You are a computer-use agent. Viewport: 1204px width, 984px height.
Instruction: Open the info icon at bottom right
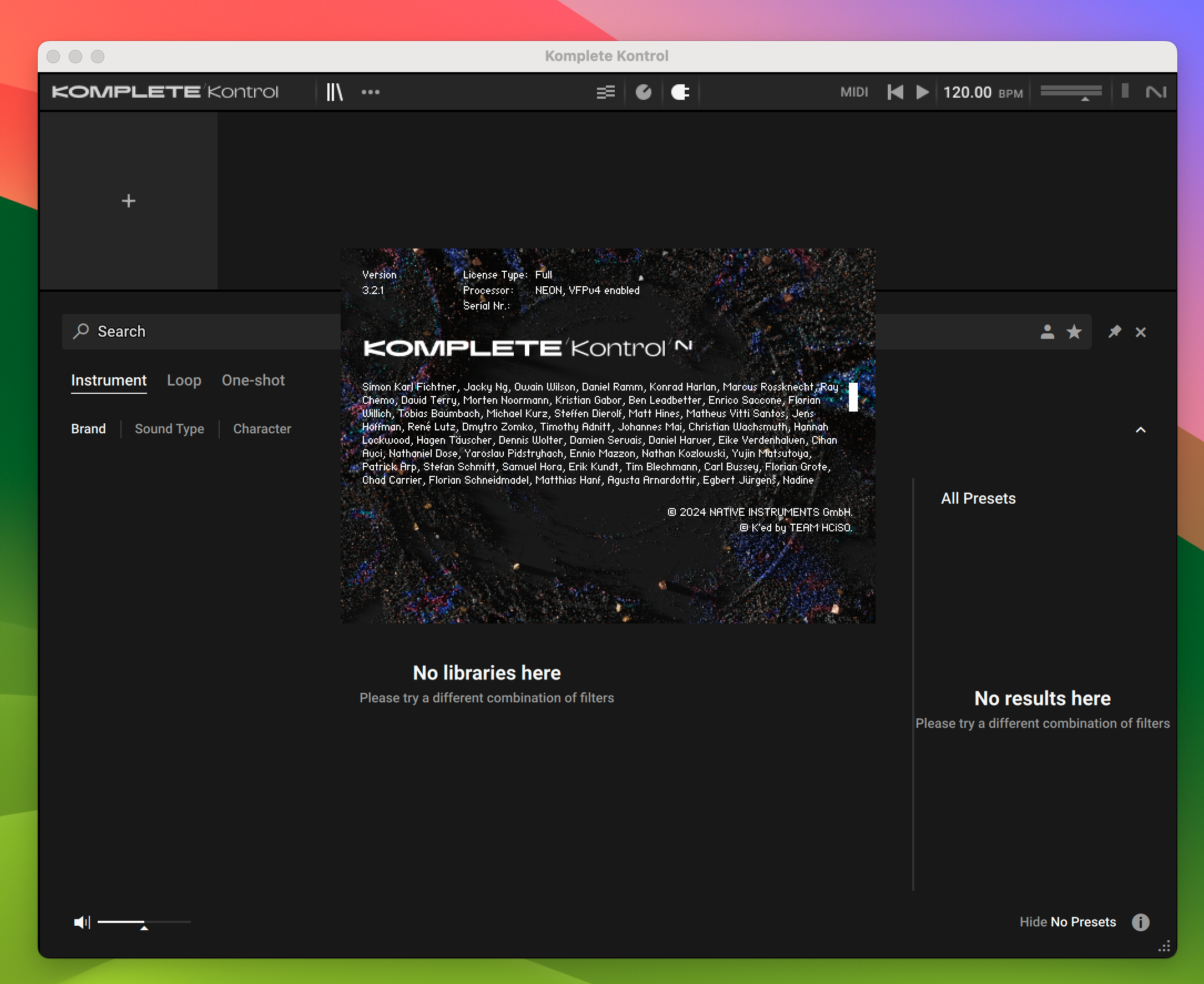[1141, 922]
